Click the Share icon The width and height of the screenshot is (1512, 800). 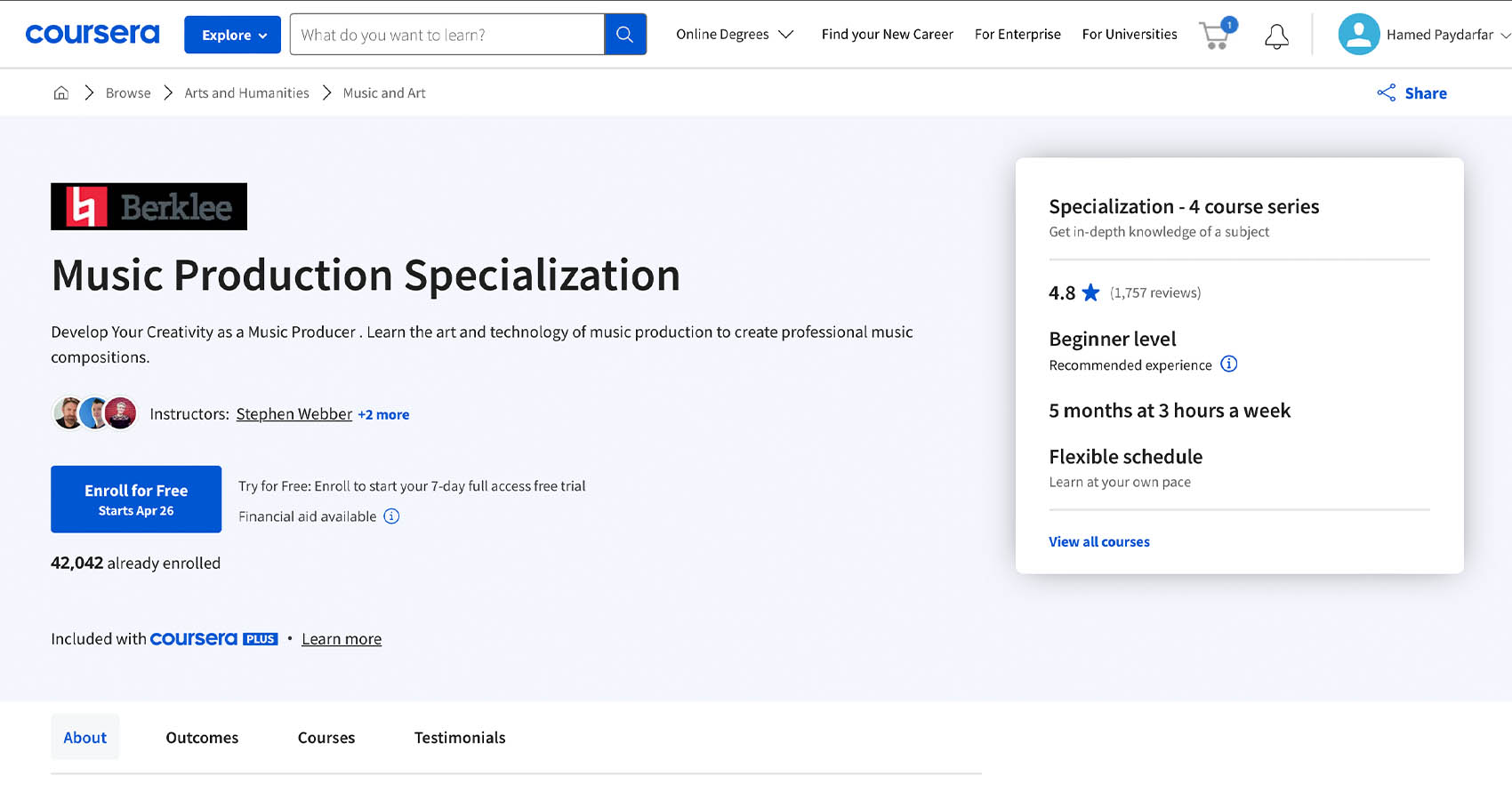pyautogui.click(x=1386, y=92)
